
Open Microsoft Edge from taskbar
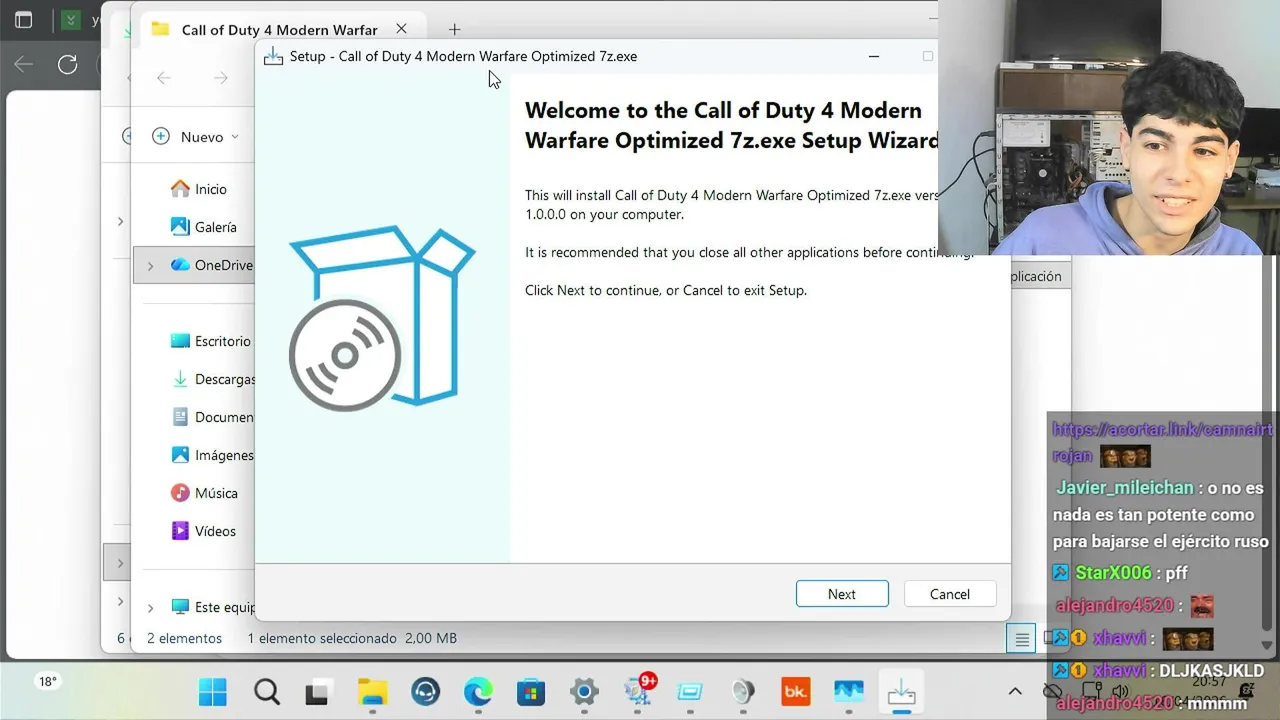point(478,692)
